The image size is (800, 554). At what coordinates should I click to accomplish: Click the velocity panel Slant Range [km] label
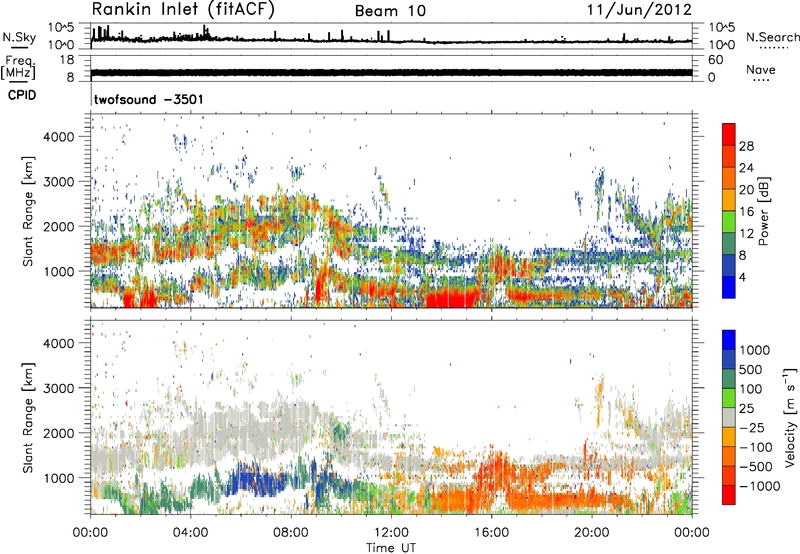coord(28,417)
